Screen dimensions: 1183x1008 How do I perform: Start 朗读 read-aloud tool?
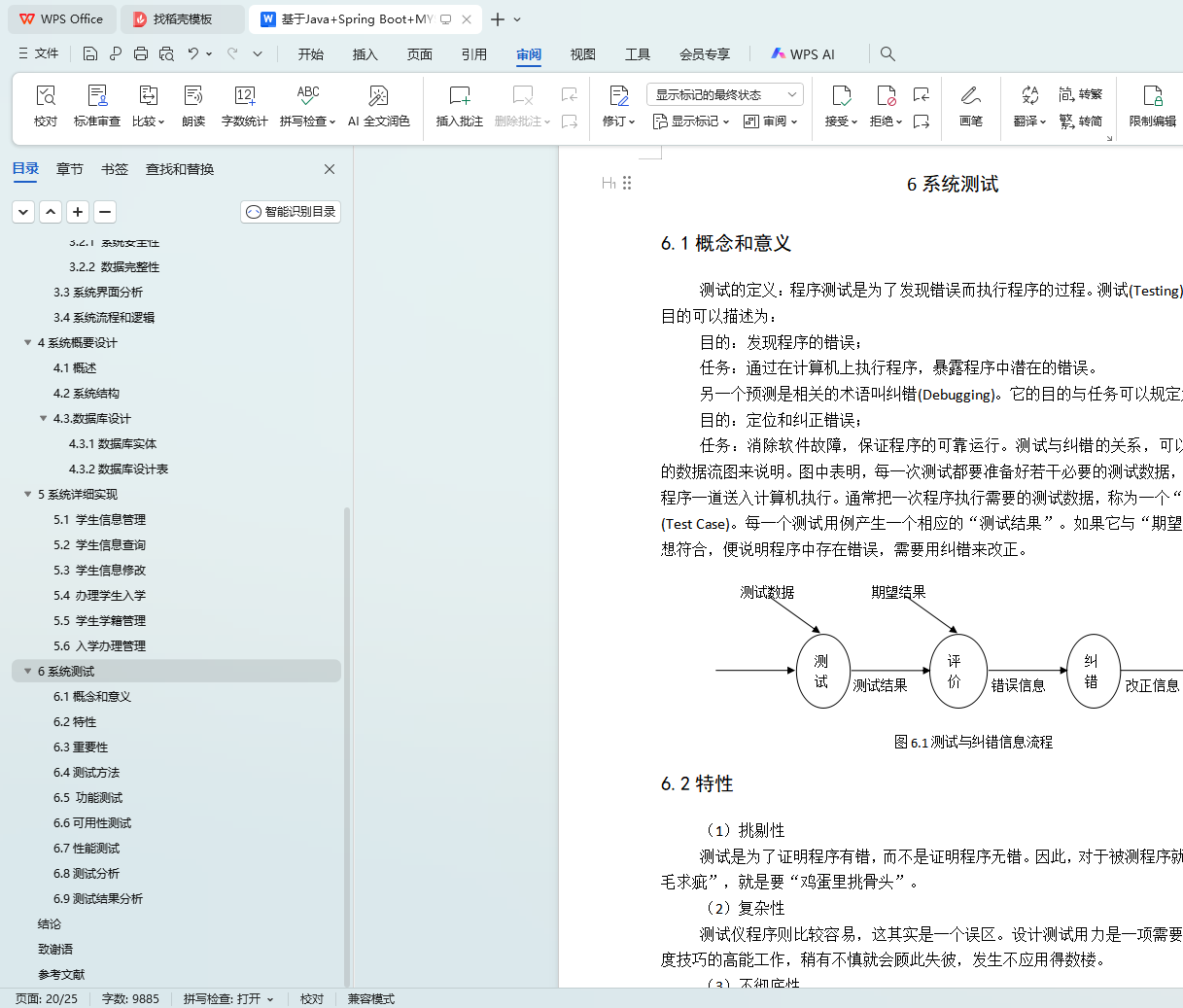193,95
